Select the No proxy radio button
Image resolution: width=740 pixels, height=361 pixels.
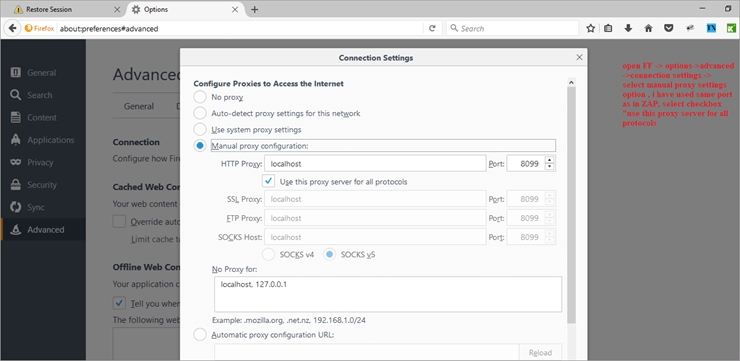click(x=200, y=97)
